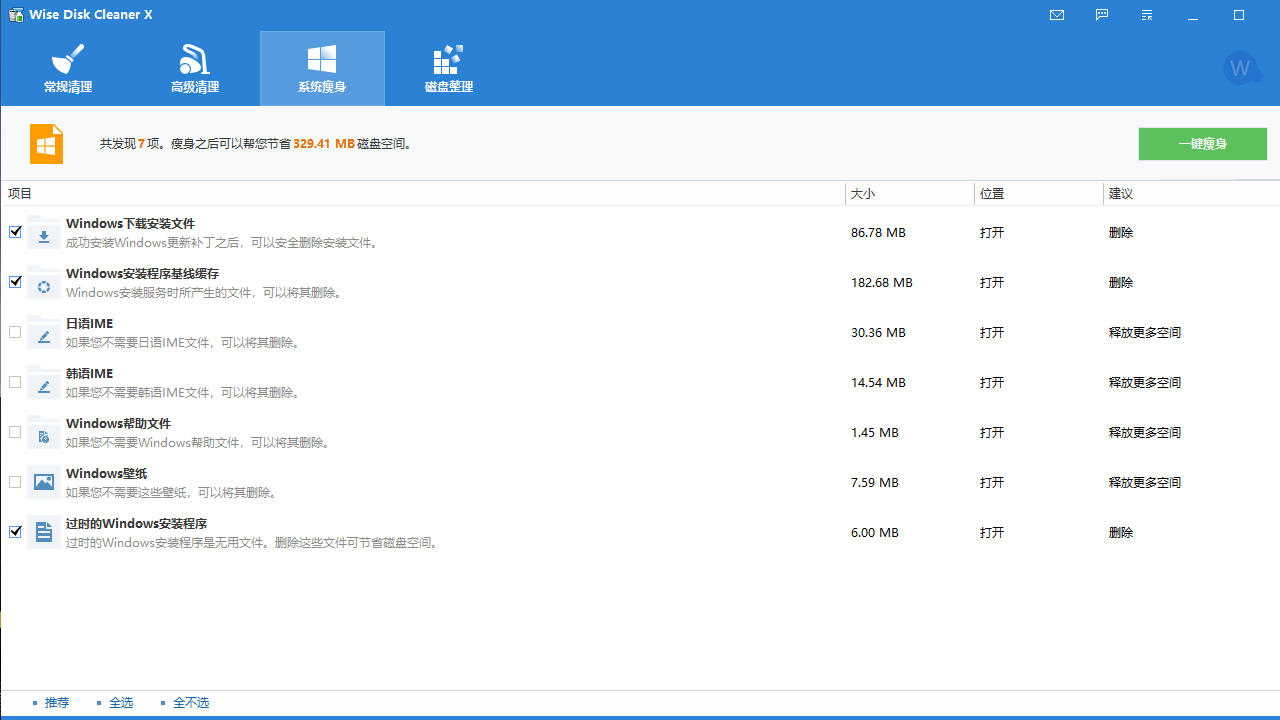1280x720 pixels.
Task: Switch to the 磁盘整理 tab
Action: click(x=448, y=67)
